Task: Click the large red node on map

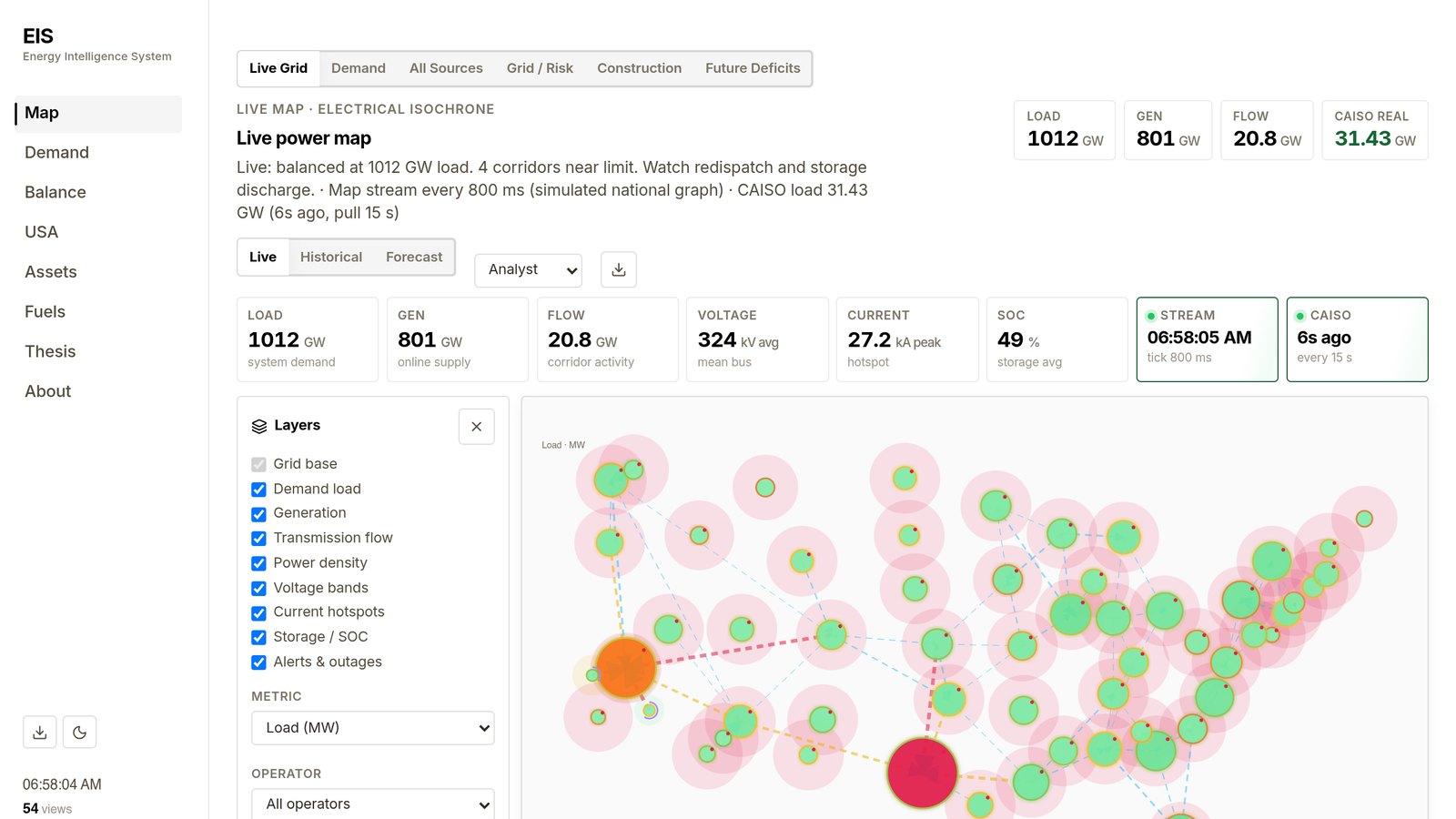Action: [x=922, y=773]
